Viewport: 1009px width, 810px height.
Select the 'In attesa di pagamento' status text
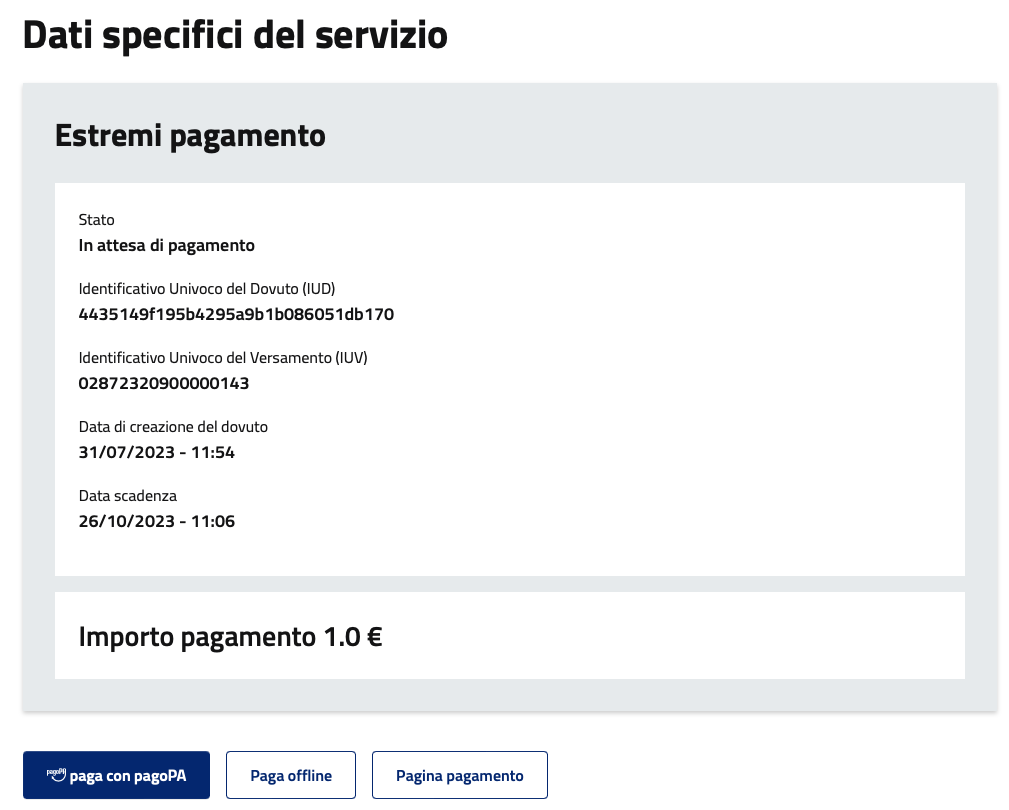coord(166,245)
